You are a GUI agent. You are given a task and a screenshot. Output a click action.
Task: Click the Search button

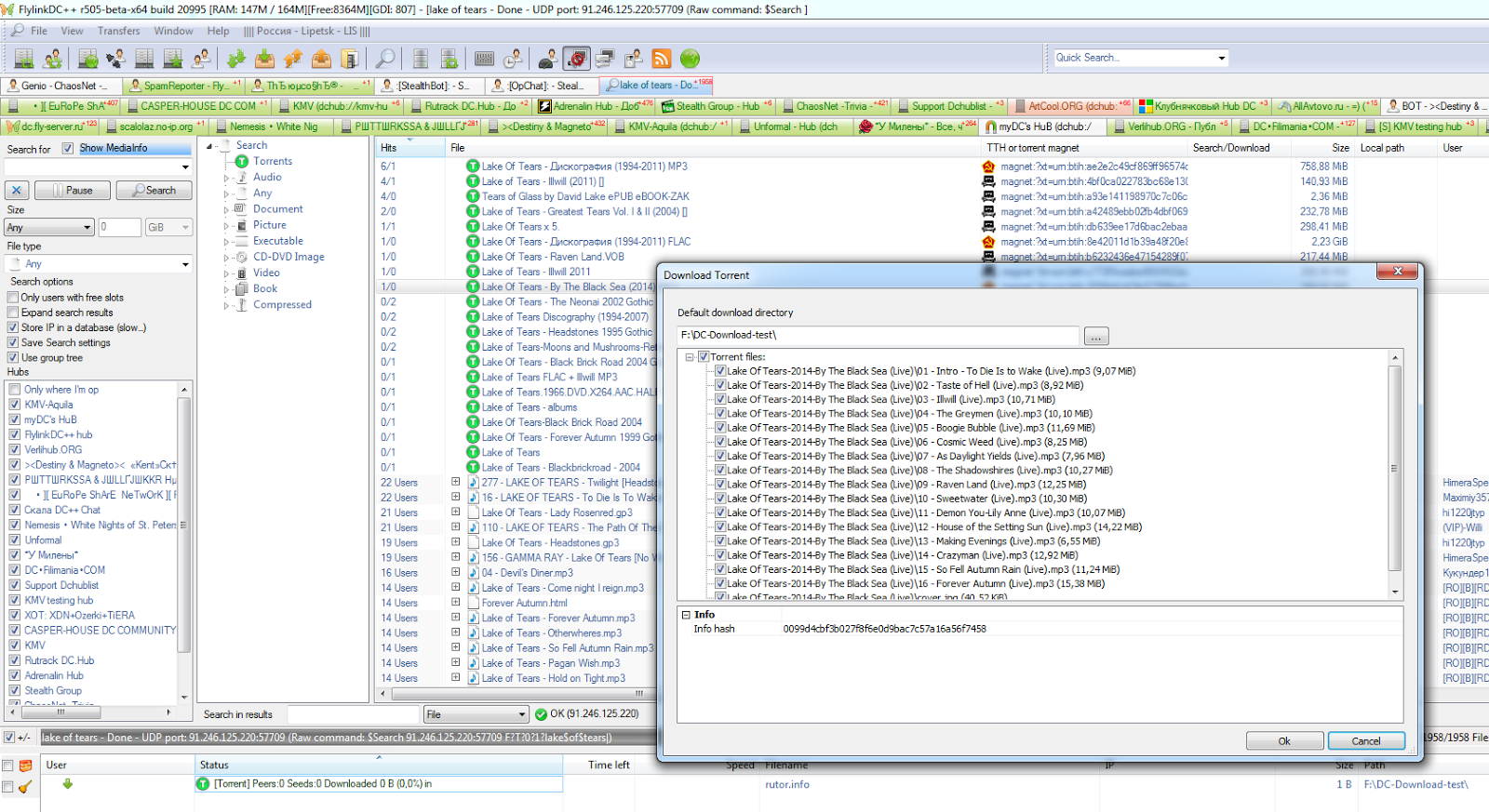(154, 190)
